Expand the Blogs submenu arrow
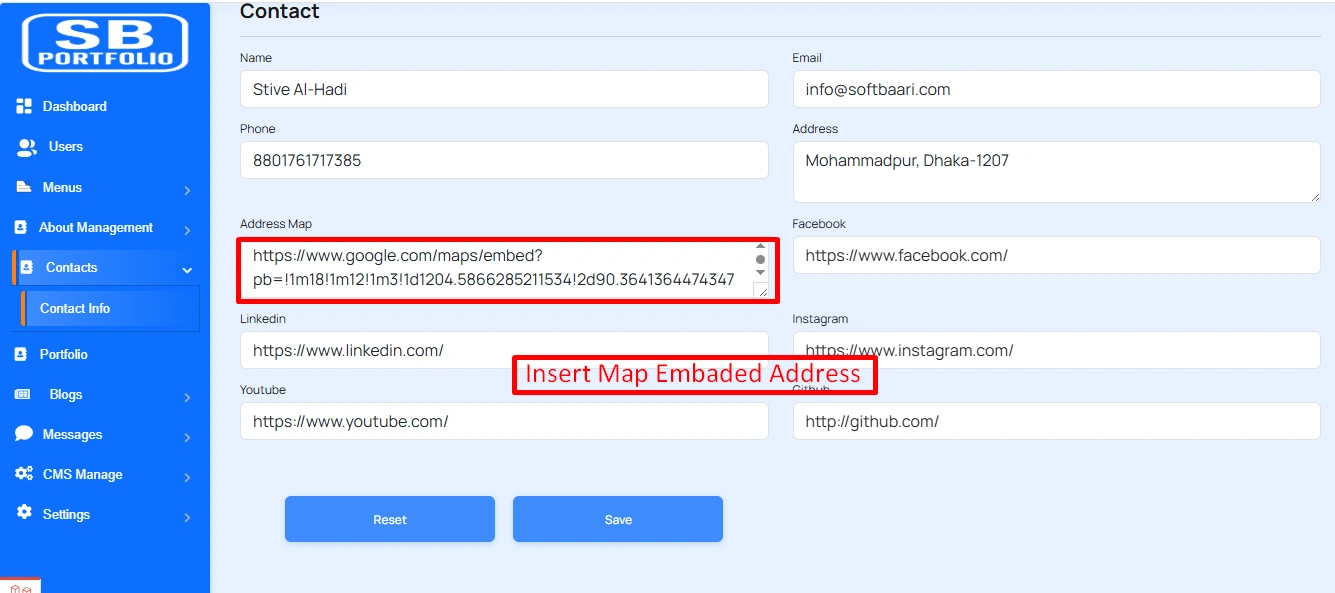Screen dimensions: 1335x593 coord(187,397)
